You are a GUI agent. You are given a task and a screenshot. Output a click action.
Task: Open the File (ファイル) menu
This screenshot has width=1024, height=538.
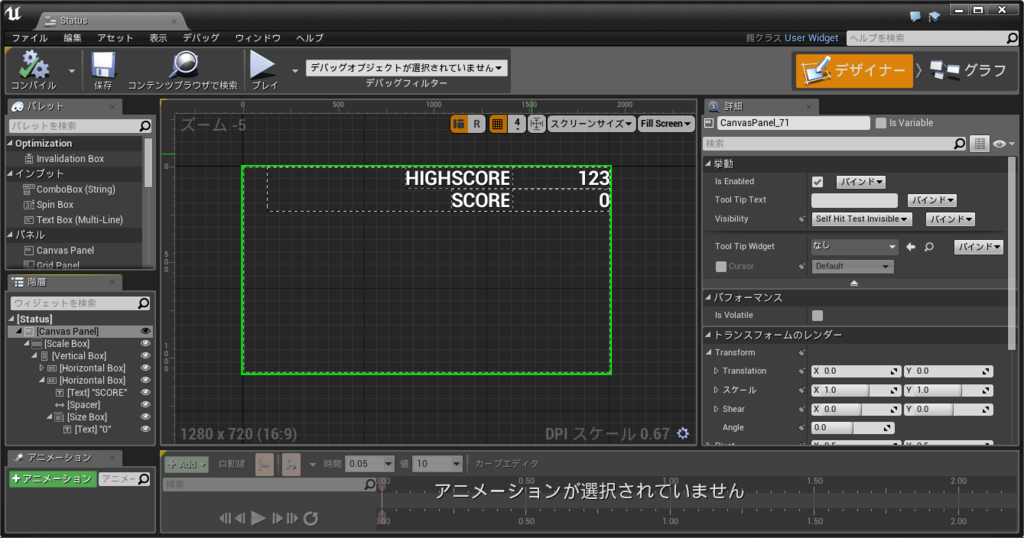click(30, 38)
